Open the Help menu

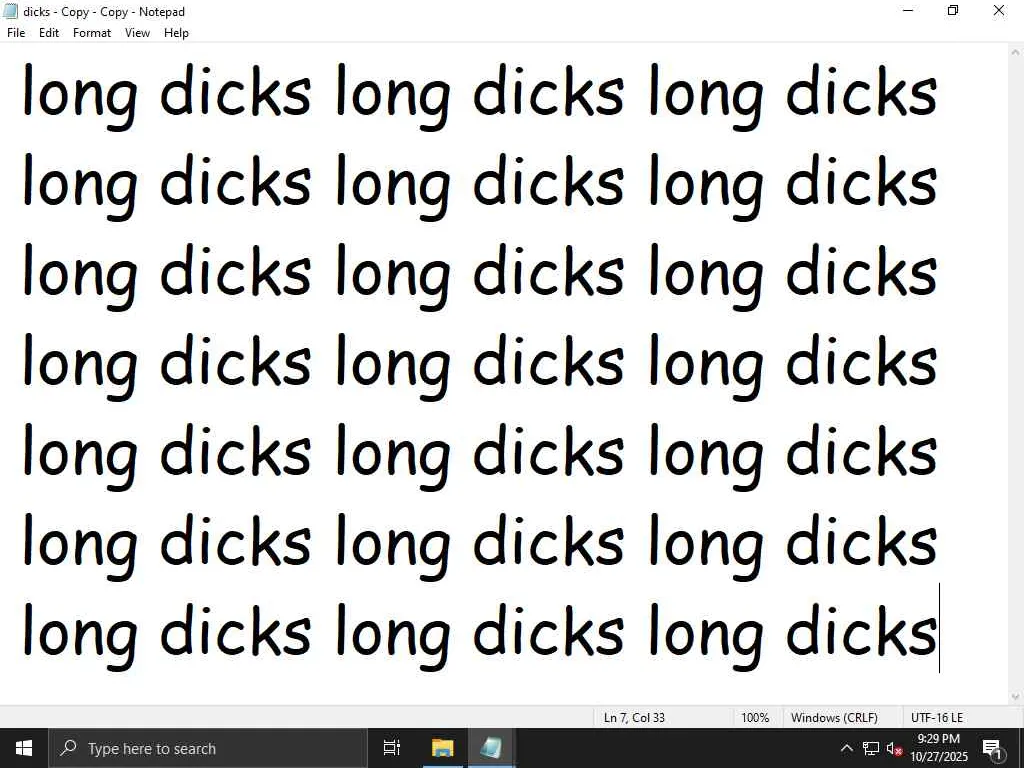tap(176, 33)
